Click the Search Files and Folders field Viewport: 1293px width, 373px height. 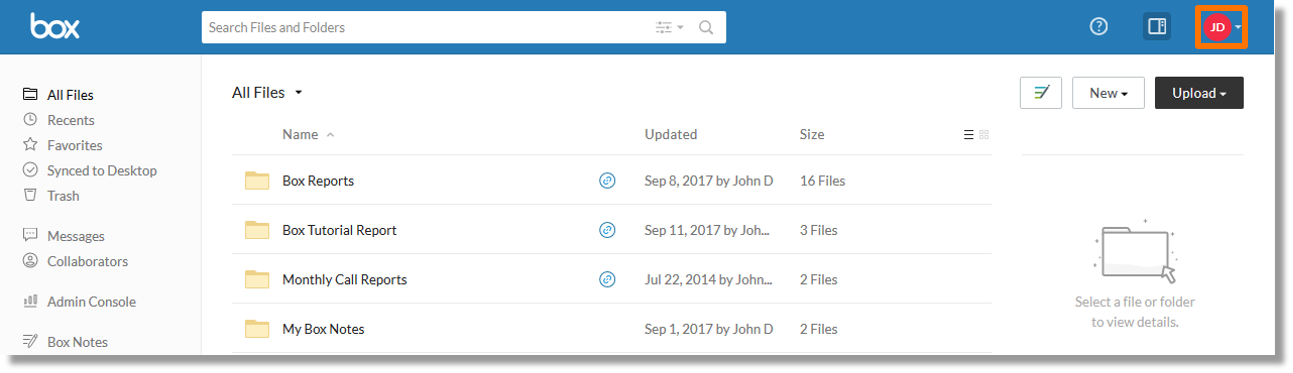[x=425, y=27]
